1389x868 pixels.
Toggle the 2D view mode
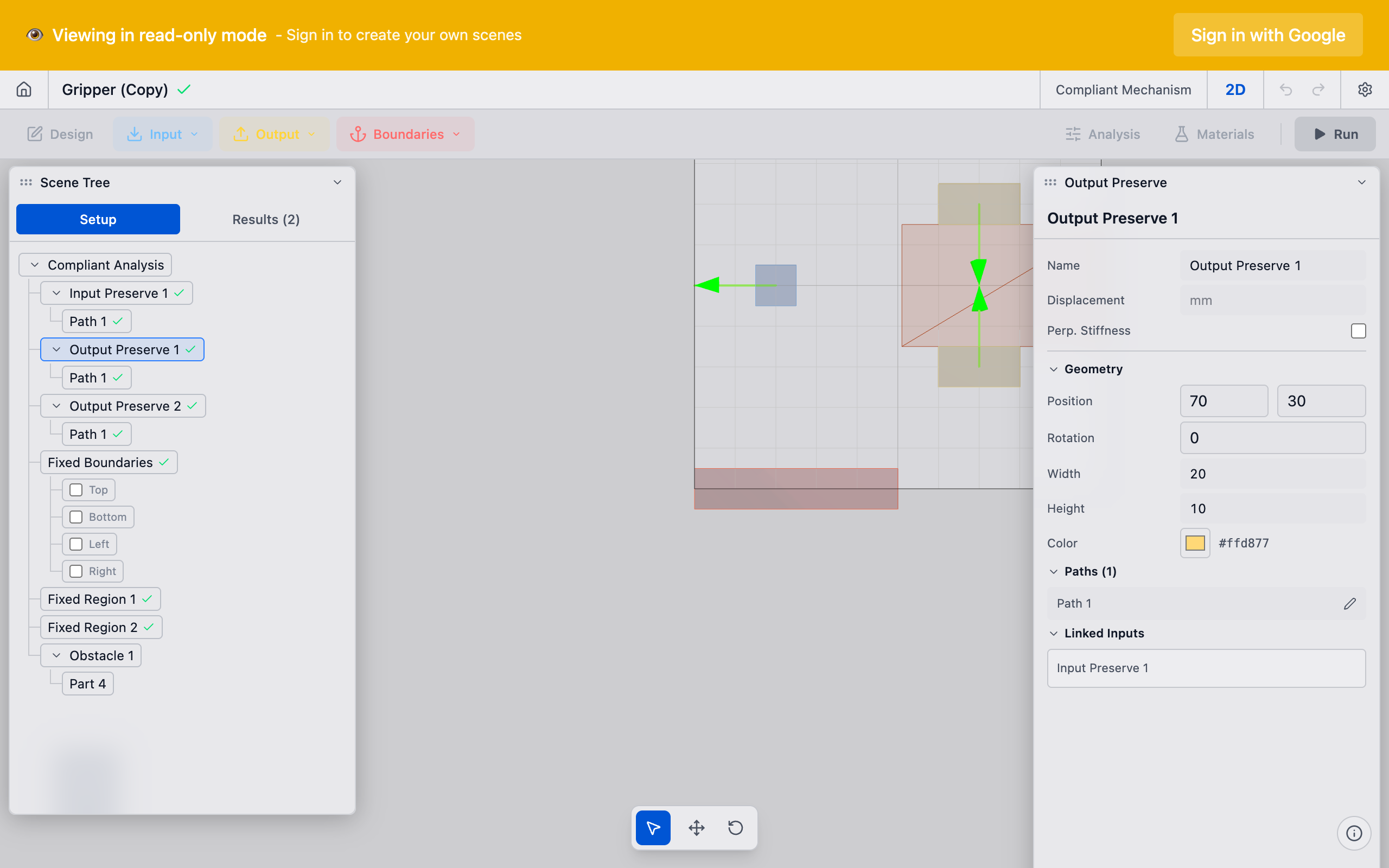tap(1235, 90)
